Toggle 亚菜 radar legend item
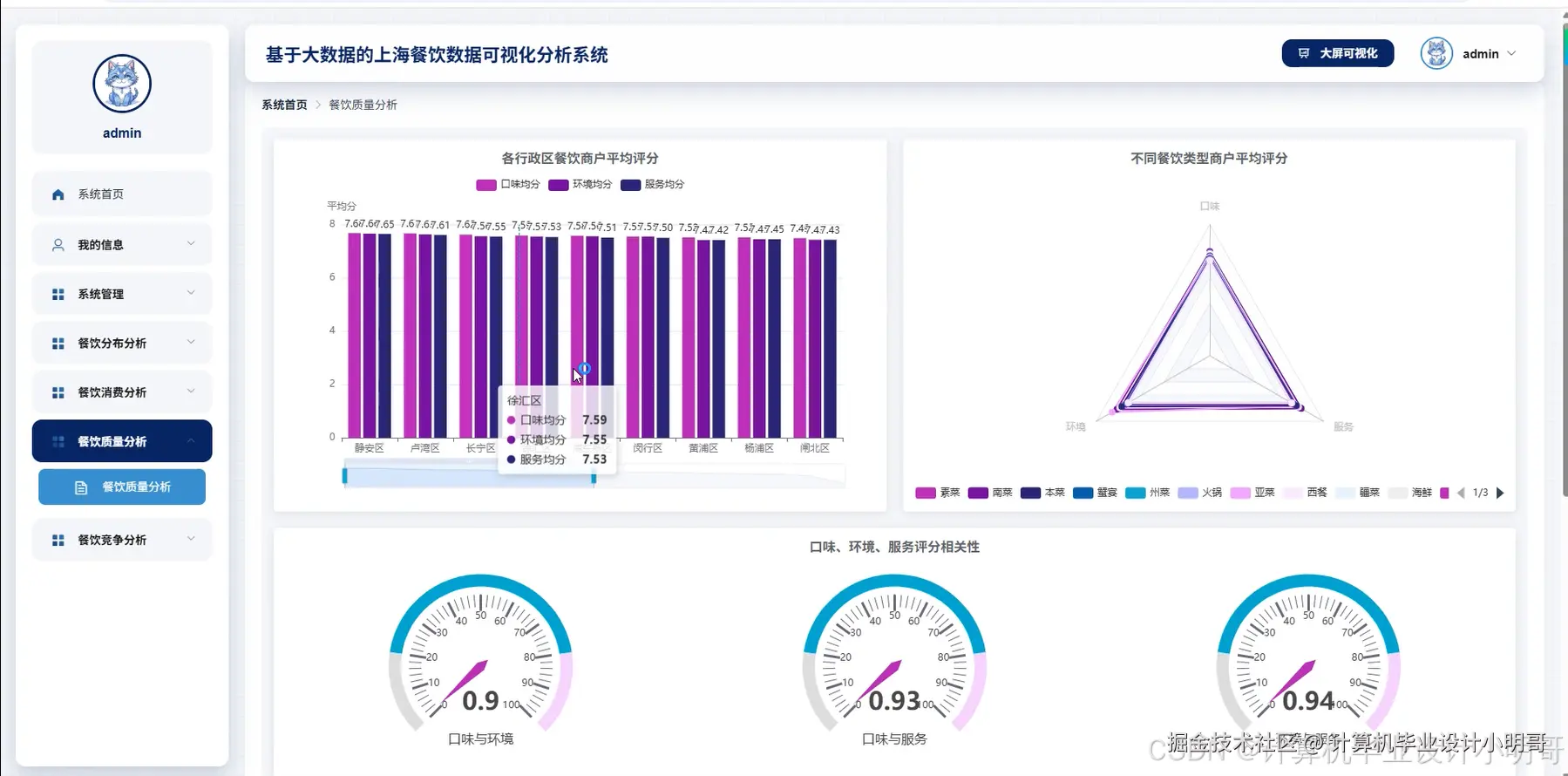 click(x=1252, y=493)
